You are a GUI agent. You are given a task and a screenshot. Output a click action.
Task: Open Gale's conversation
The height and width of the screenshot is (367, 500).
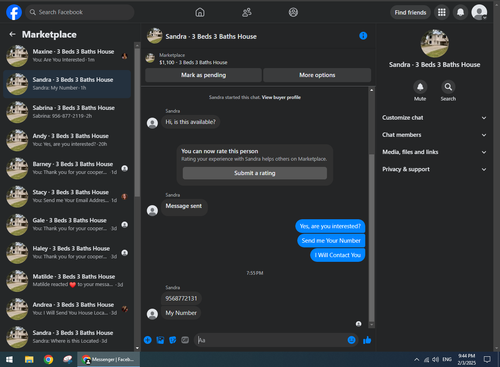pyautogui.click(x=67, y=224)
